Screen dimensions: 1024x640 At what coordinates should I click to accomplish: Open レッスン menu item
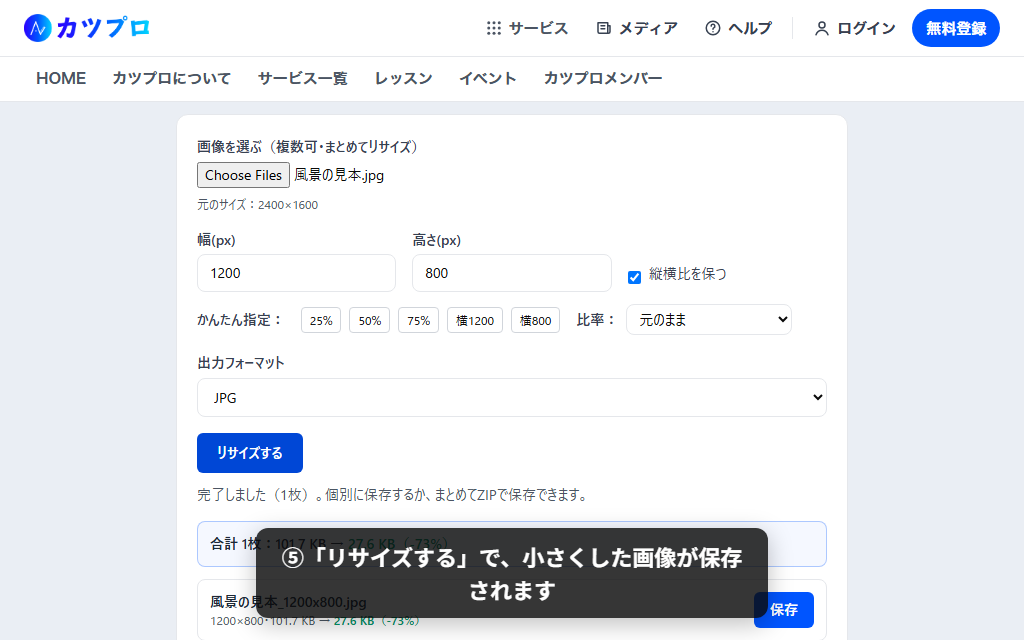click(404, 78)
